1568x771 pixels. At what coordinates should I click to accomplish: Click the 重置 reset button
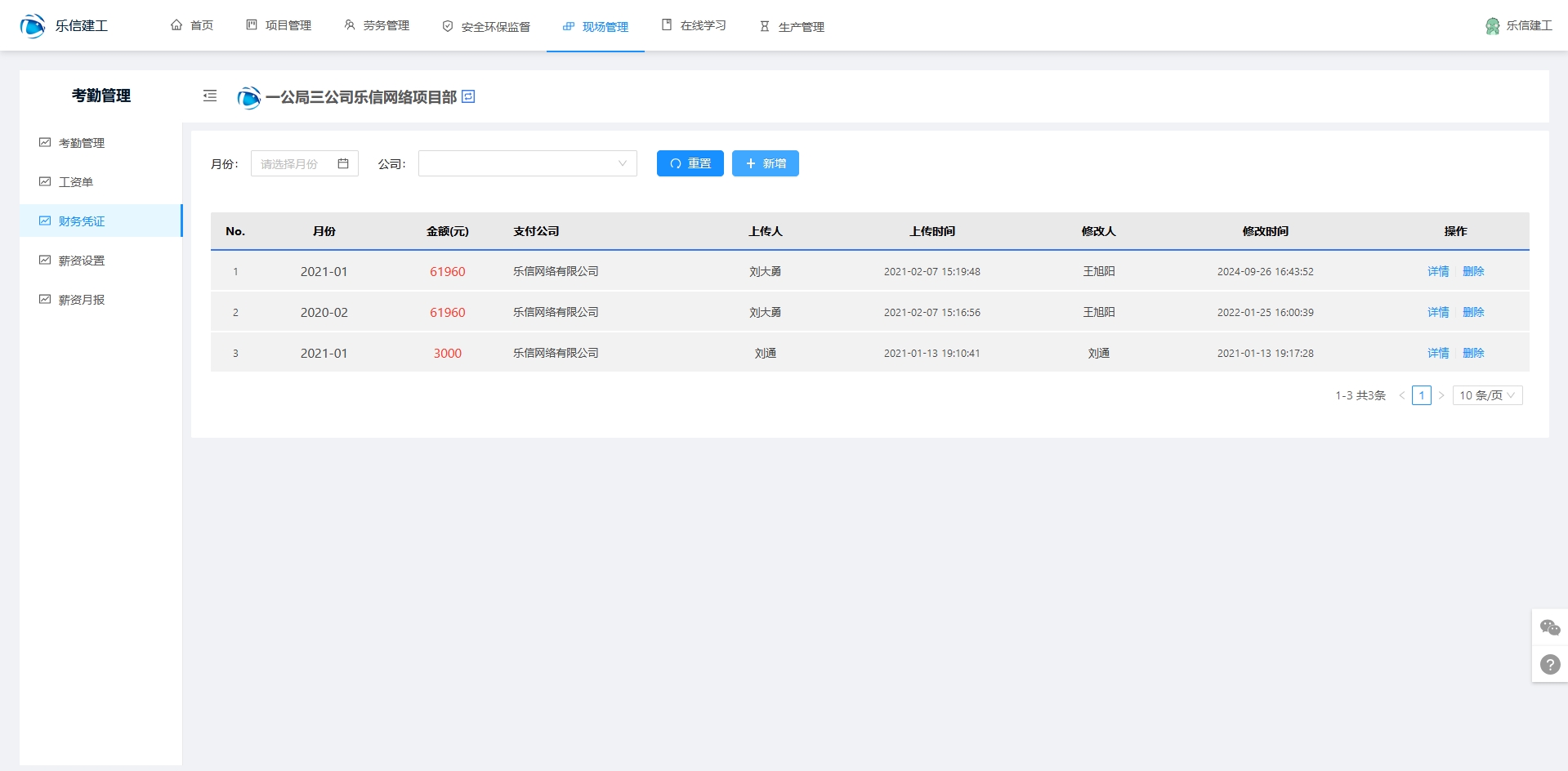[690, 163]
